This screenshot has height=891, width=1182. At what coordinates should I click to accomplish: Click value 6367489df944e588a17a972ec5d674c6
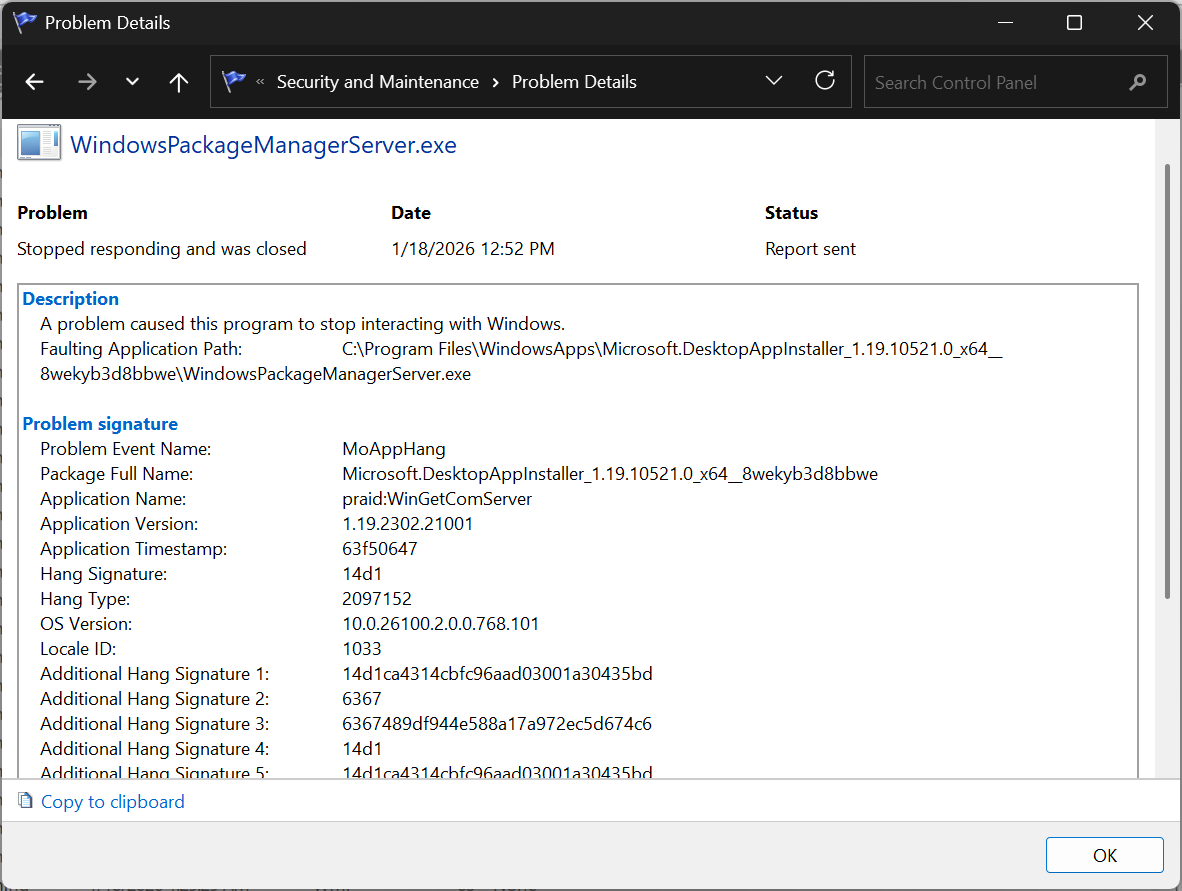tap(497, 724)
